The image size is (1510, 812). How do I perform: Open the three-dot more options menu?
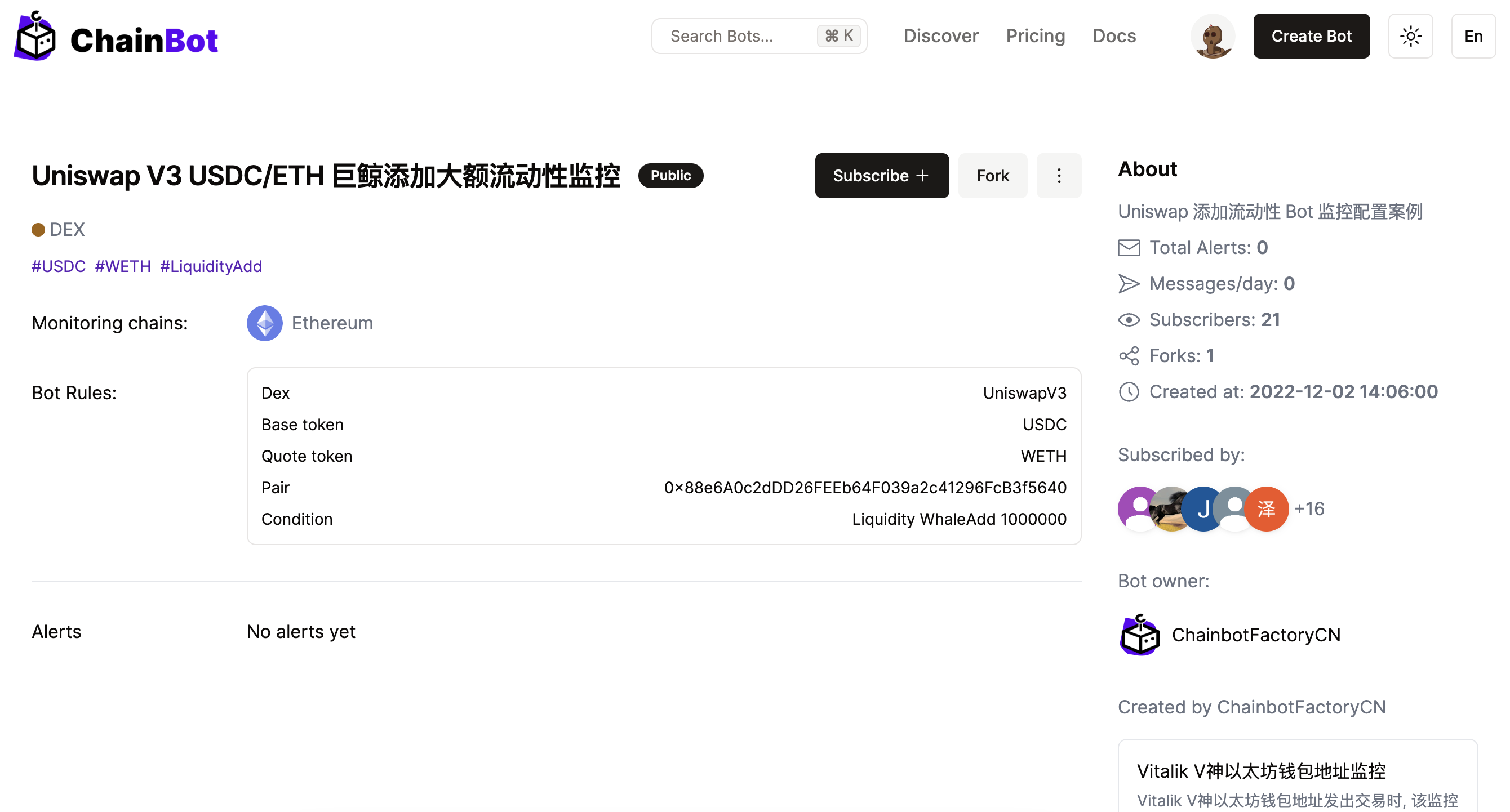(x=1058, y=176)
